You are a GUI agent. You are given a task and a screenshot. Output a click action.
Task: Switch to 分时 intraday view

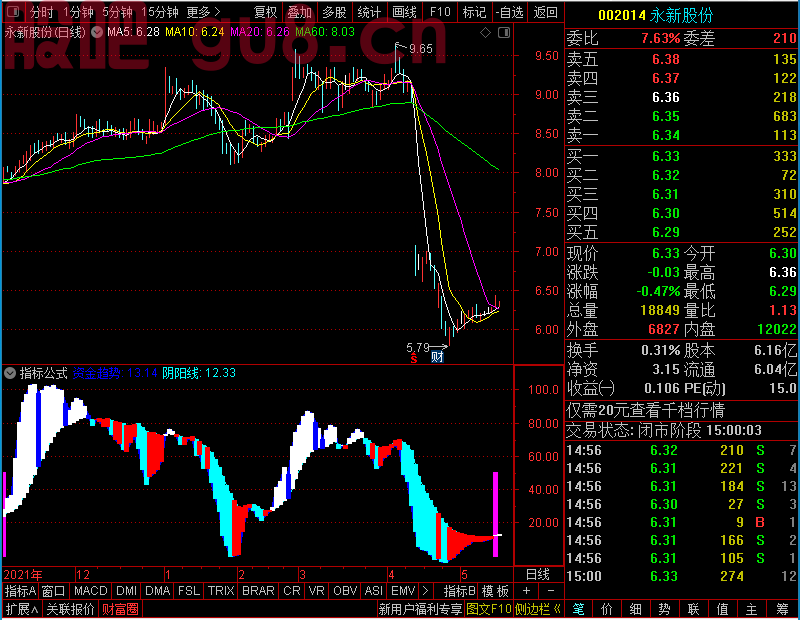pyautogui.click(x=41, y=12)
